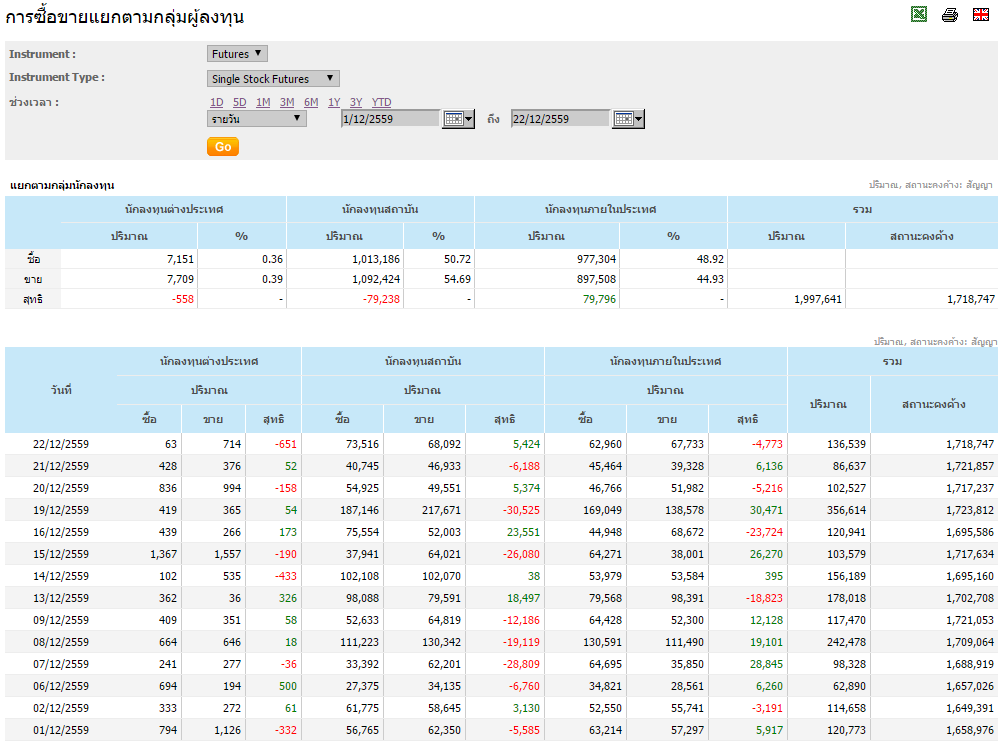Click the printer icon

pos(950,14)
